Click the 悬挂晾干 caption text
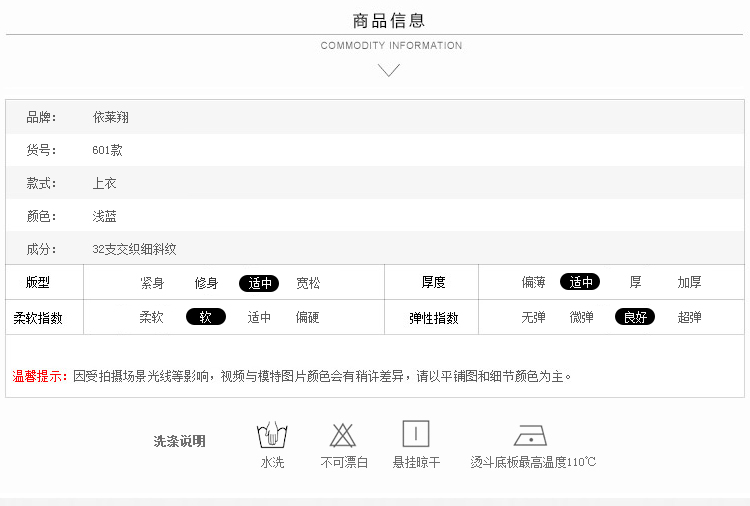The width and height of the screenshot is (750, 506). [x=416, y=462]
